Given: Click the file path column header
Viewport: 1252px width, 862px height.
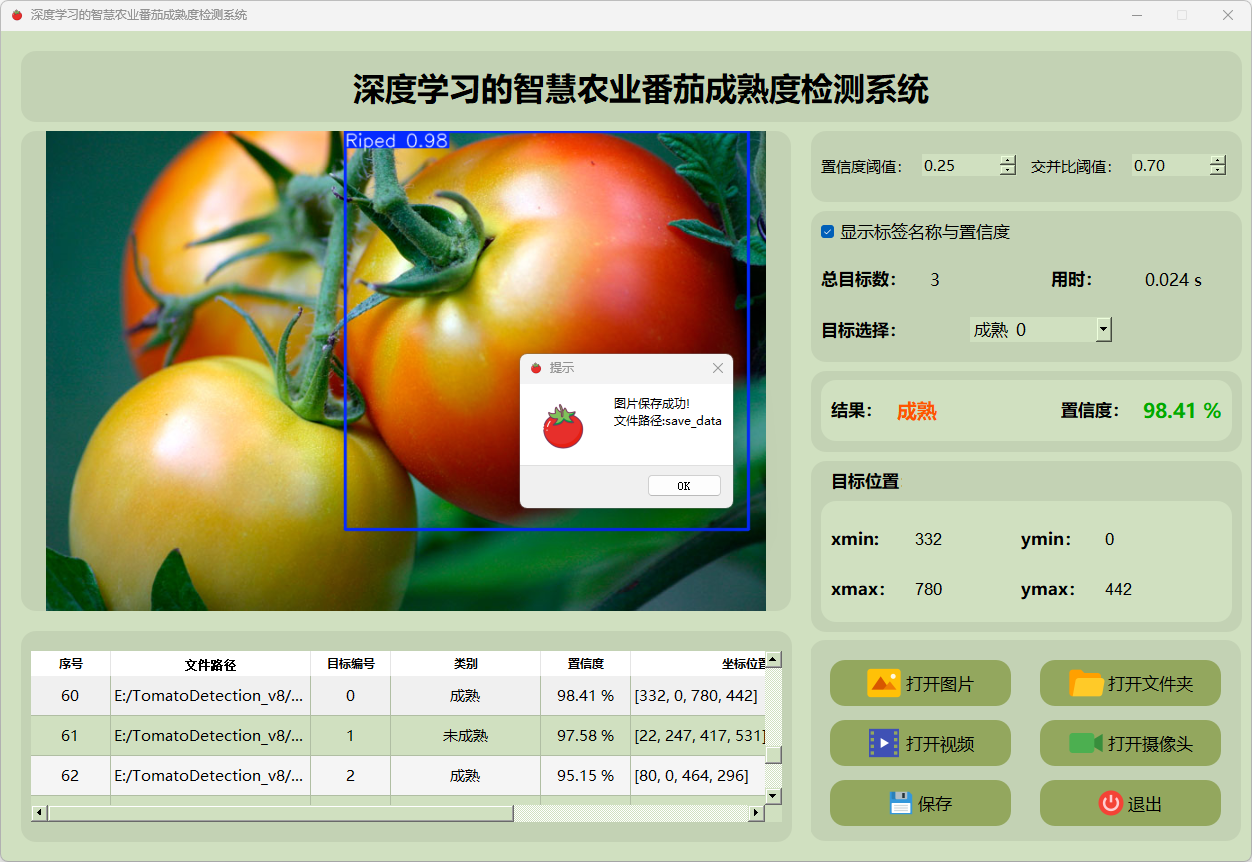Looking at the screenshot, I should [x=210, y=664].
